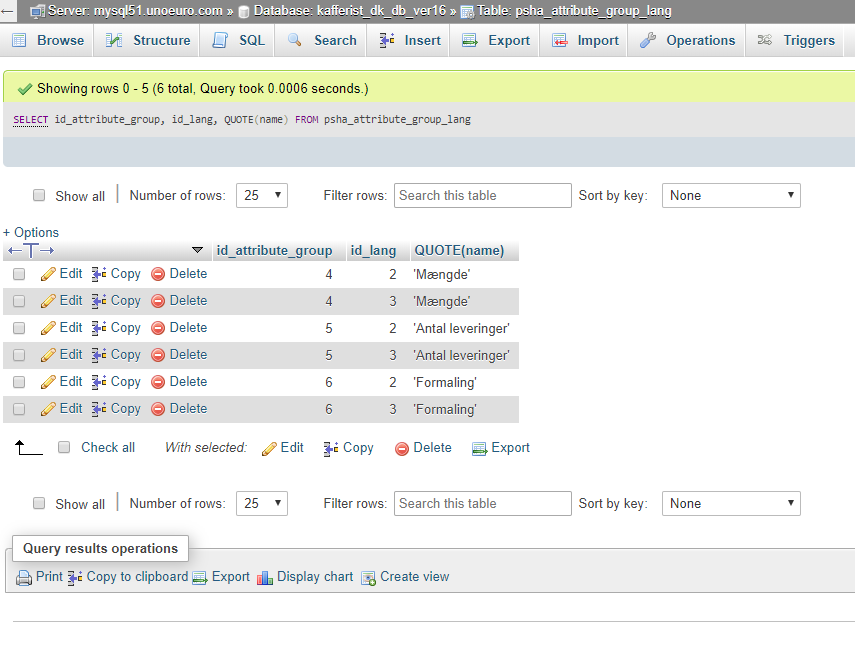The height and width of the screenshot is (665, 855).
Task: Click the Copy to clipboard icon
Action: pos(75,577)
